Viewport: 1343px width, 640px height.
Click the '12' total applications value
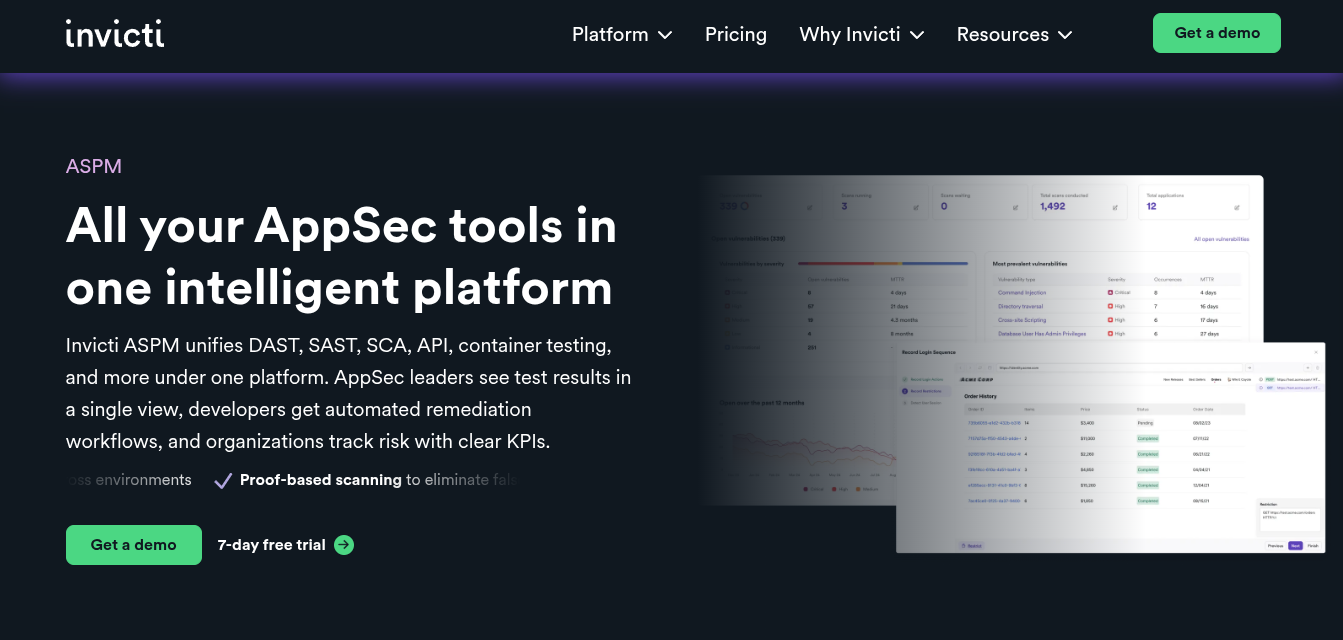click(1151, 206)
